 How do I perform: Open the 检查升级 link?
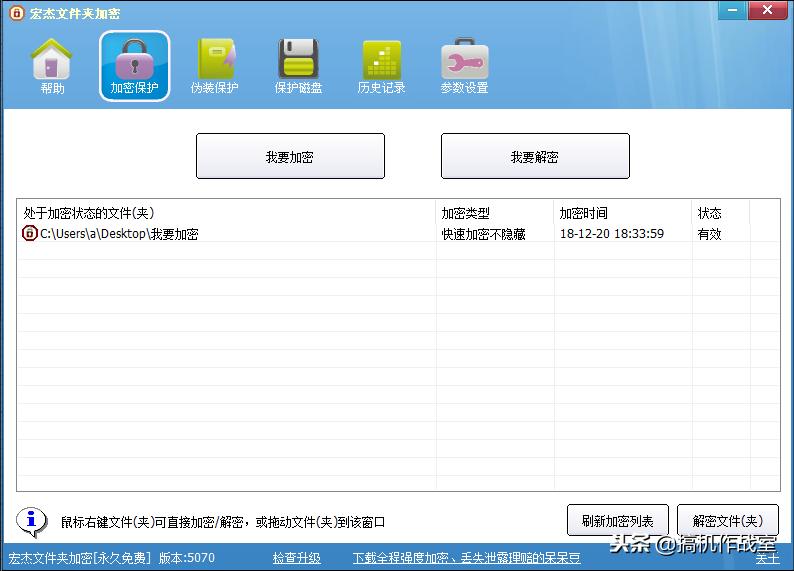coord(297,558)
